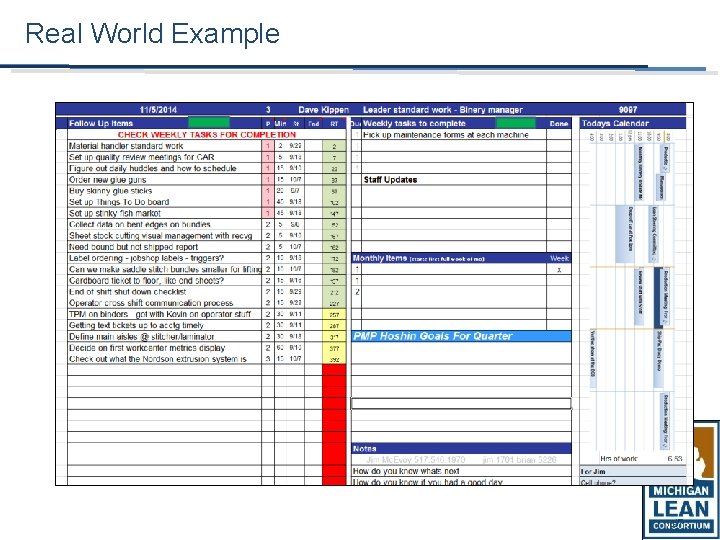Select "Can we make saddle stitch bundles smaller" row
The width and height of the screenshot is (720, 540).
click(165, 269)
